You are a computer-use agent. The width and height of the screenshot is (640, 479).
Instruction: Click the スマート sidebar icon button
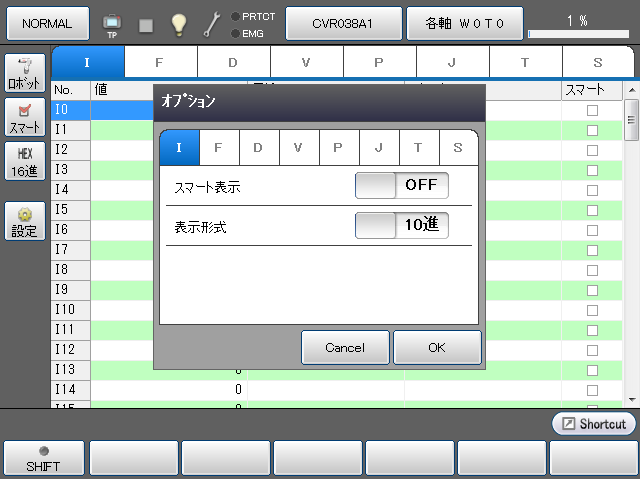point(24,119)
